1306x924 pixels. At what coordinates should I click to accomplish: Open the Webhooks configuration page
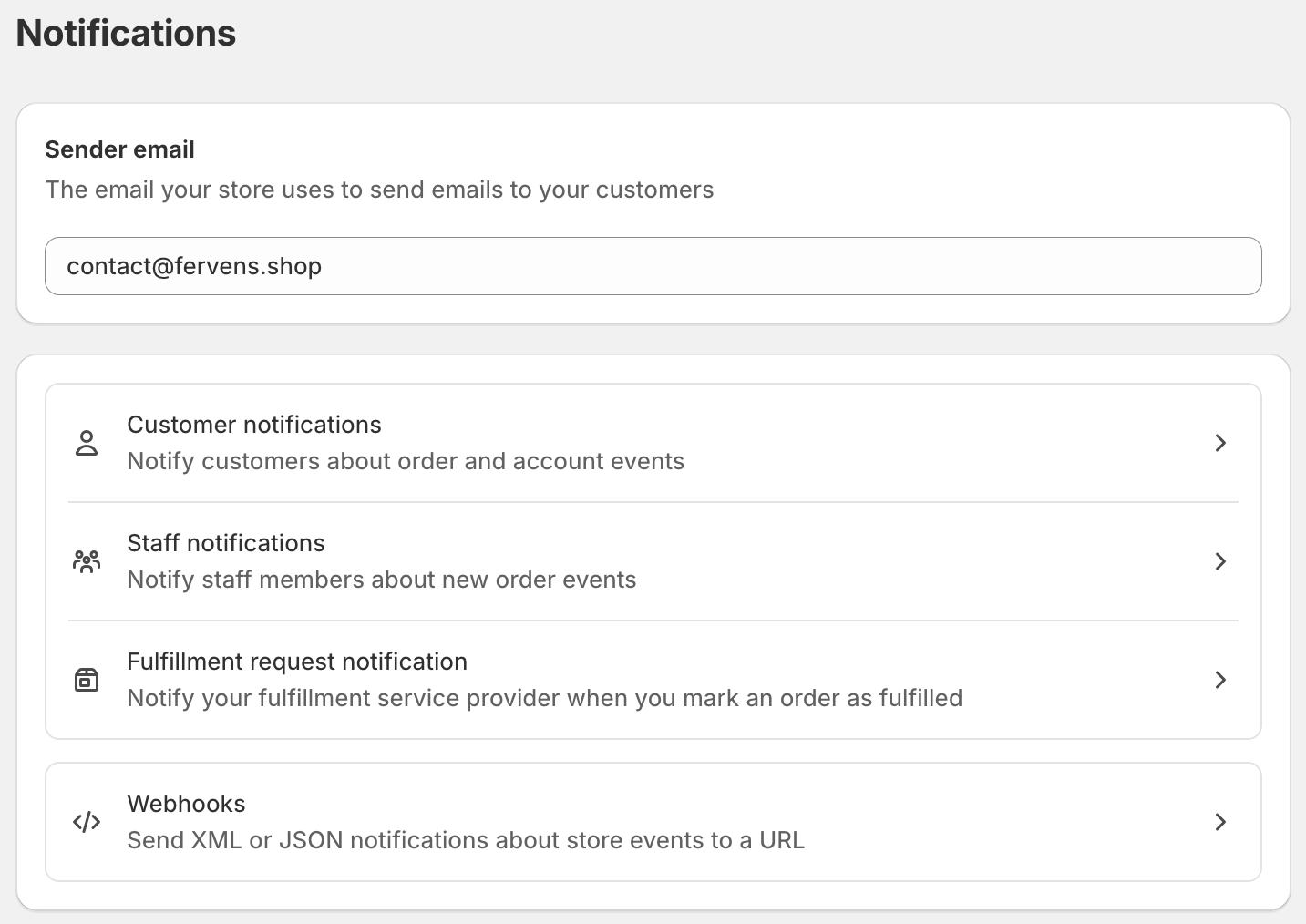pos(186,804)
